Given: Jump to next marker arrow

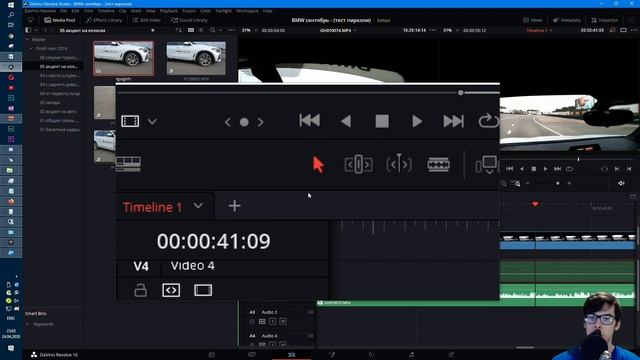Looking at the screenshot, I should click(x=260, y=122).
